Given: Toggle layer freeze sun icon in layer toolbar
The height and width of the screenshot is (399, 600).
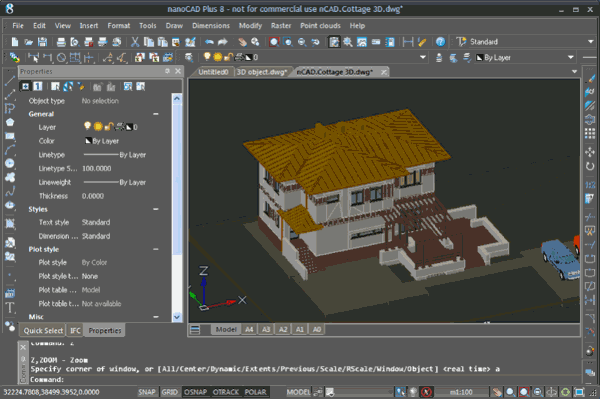Looking at the screenshot, I should coord(218,57).
